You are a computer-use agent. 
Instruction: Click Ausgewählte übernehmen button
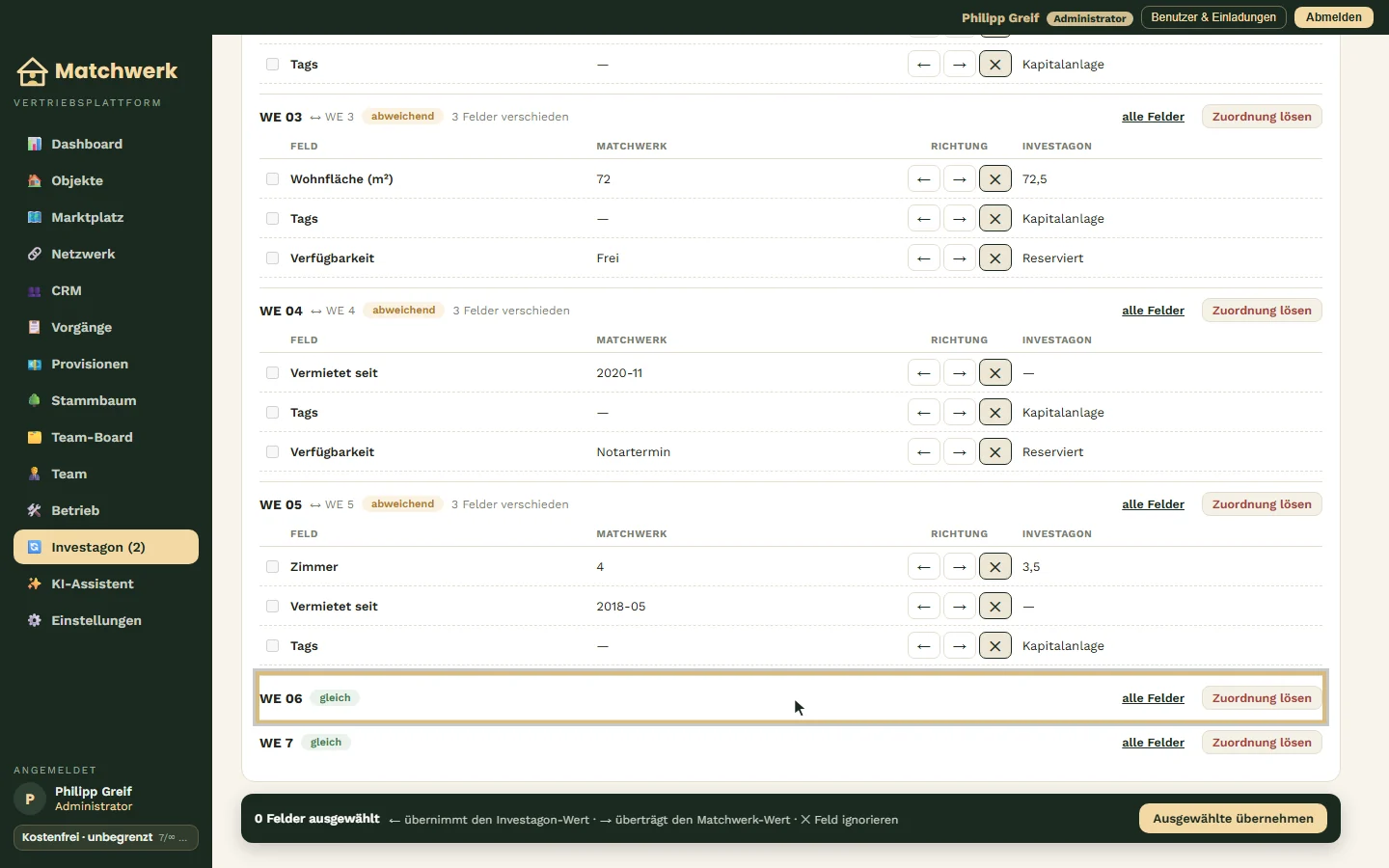[1233, 819]
